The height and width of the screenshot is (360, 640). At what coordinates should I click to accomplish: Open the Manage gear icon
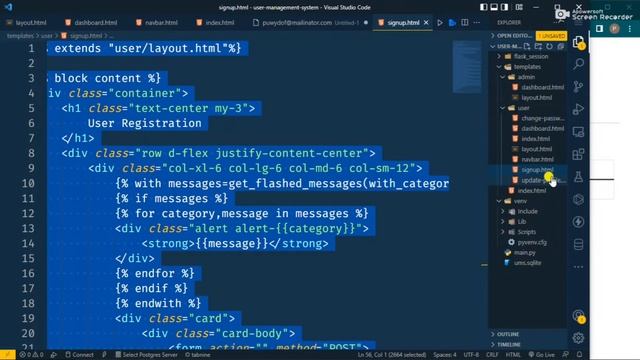(x=578, y=338)
